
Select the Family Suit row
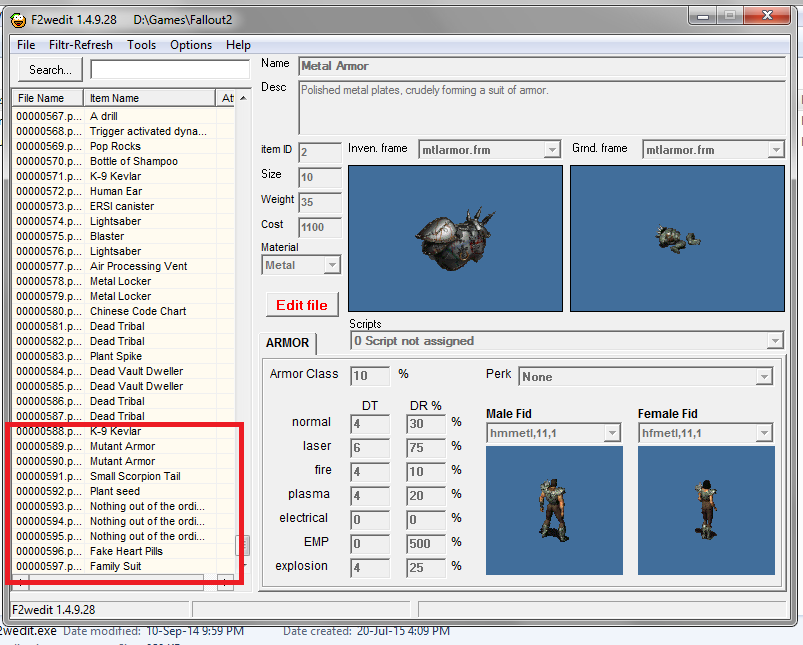pos(123,566)
